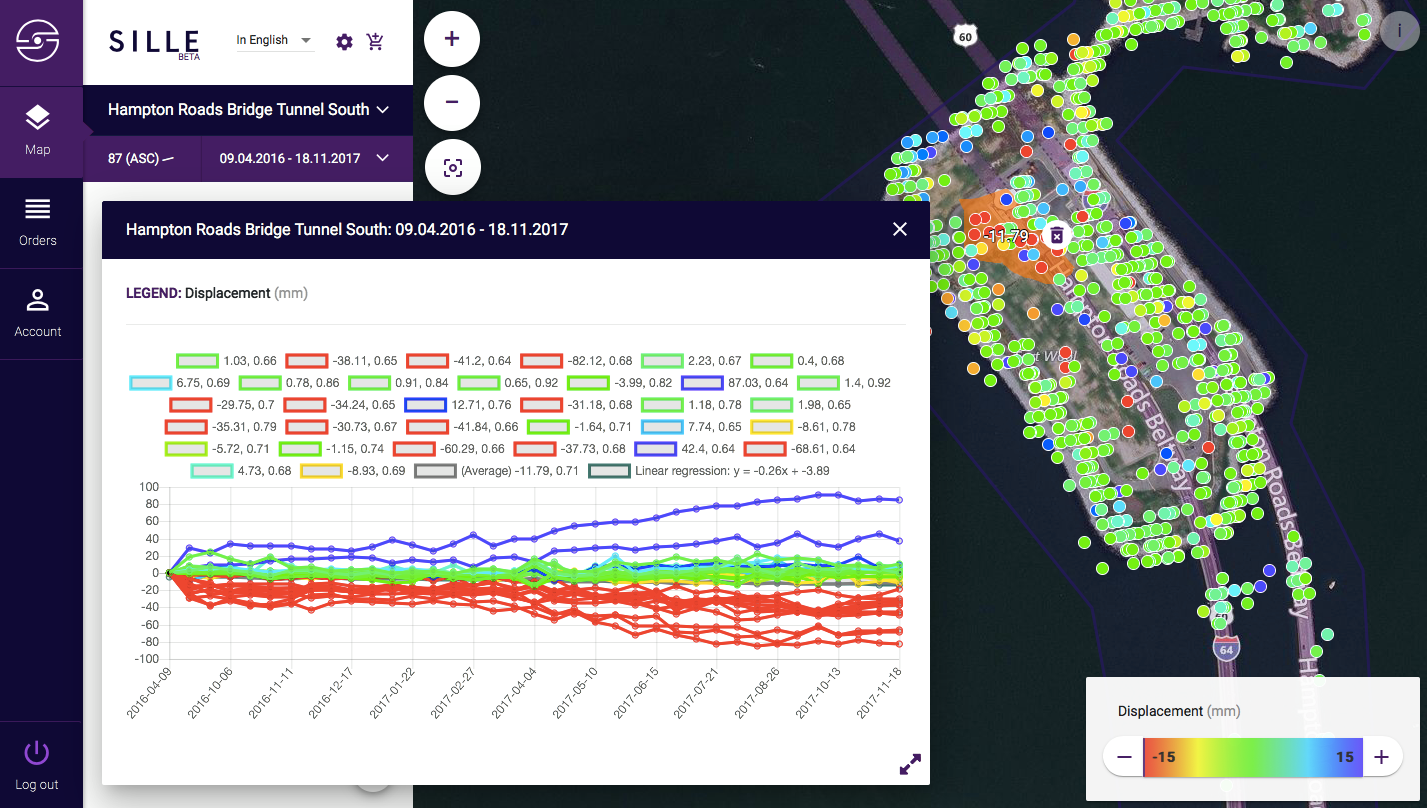Toggle the -68.61, 0.64 legend series
The image size is (1427, 808).
coord(800,449)
